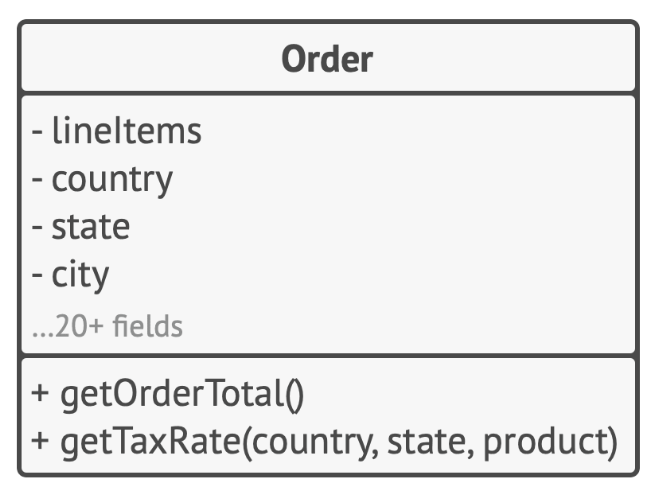
Task: Click the state parameter inside getTaxRate
Action: 429,442
